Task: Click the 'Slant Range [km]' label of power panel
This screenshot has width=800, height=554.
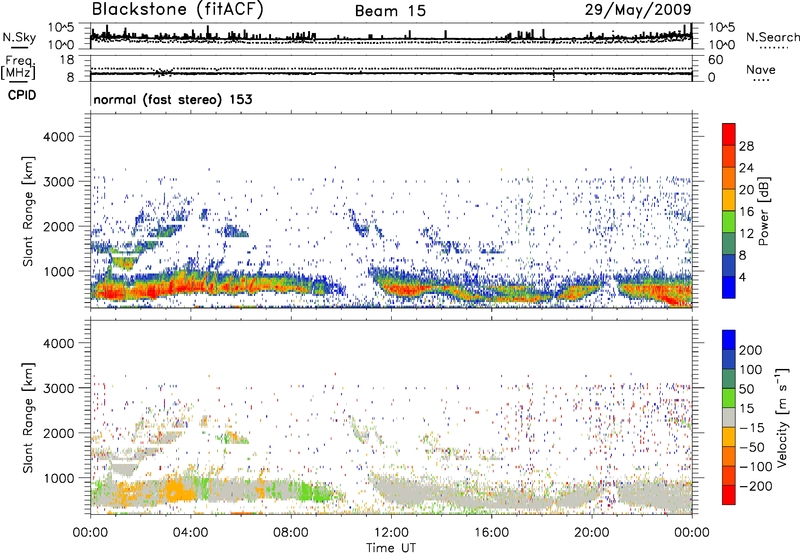Action: pos(28,211)
